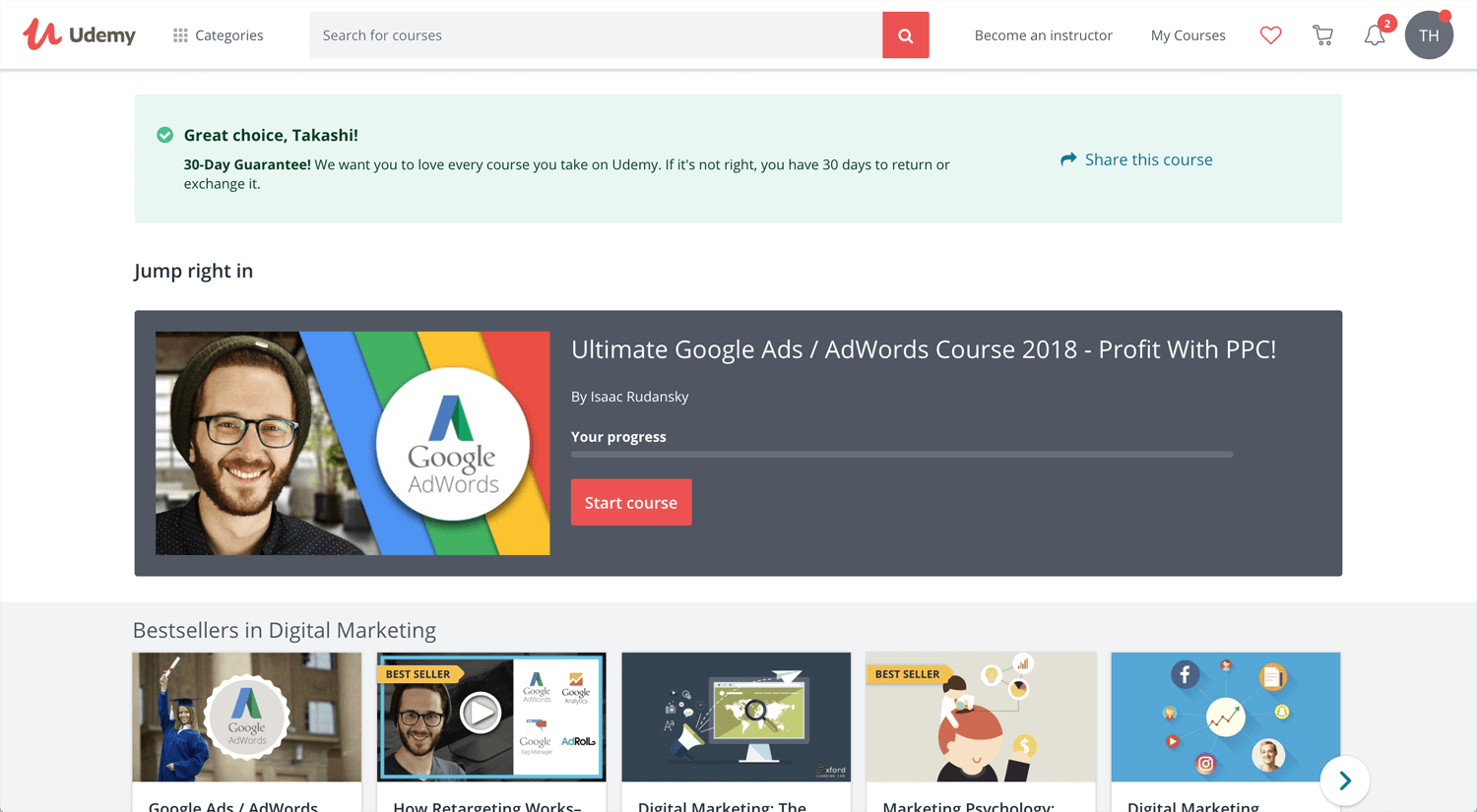Click Great choice, Takashi! message

tap(271, 135)
